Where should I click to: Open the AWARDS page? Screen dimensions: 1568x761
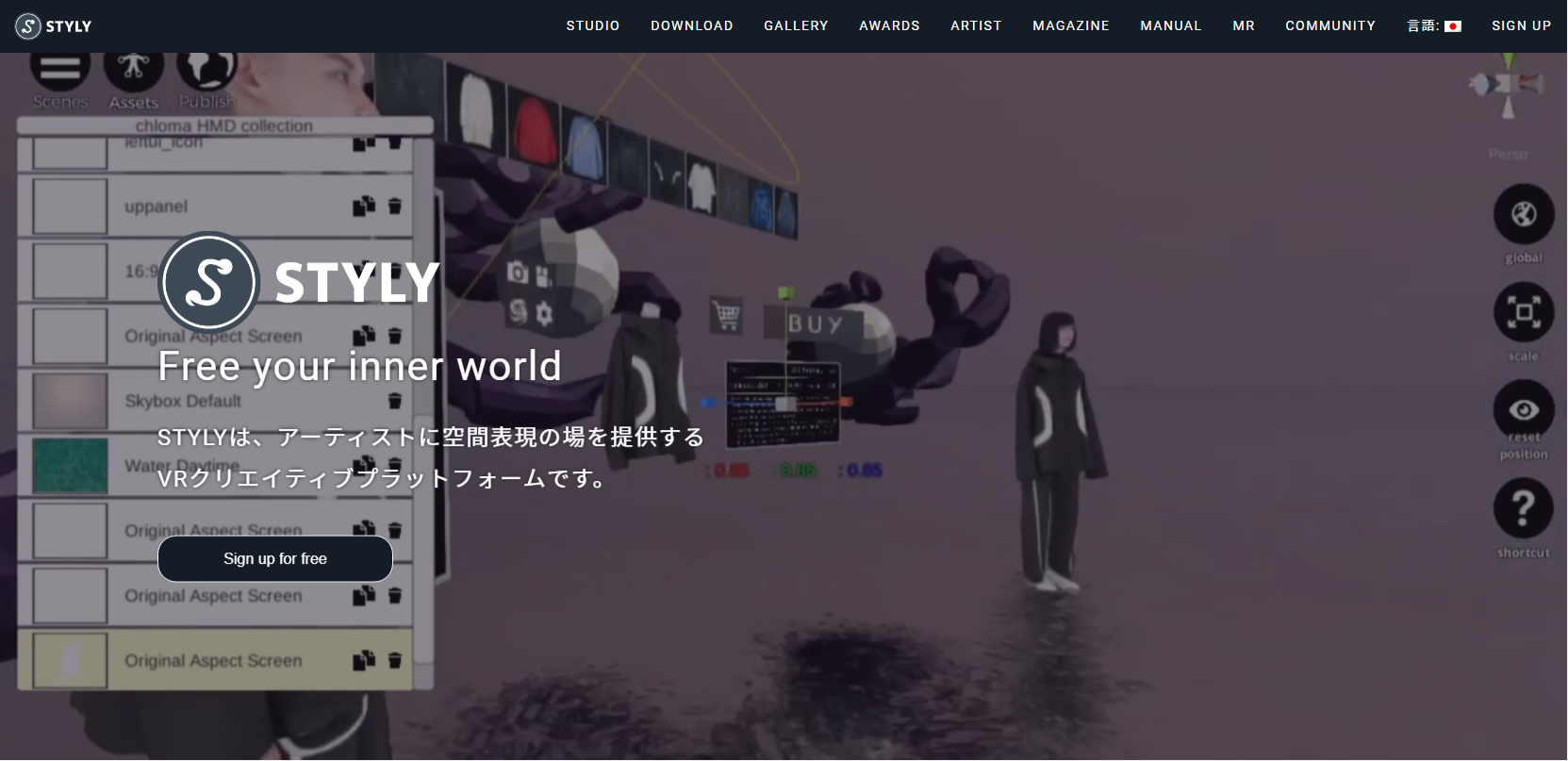tap(889, 26)
